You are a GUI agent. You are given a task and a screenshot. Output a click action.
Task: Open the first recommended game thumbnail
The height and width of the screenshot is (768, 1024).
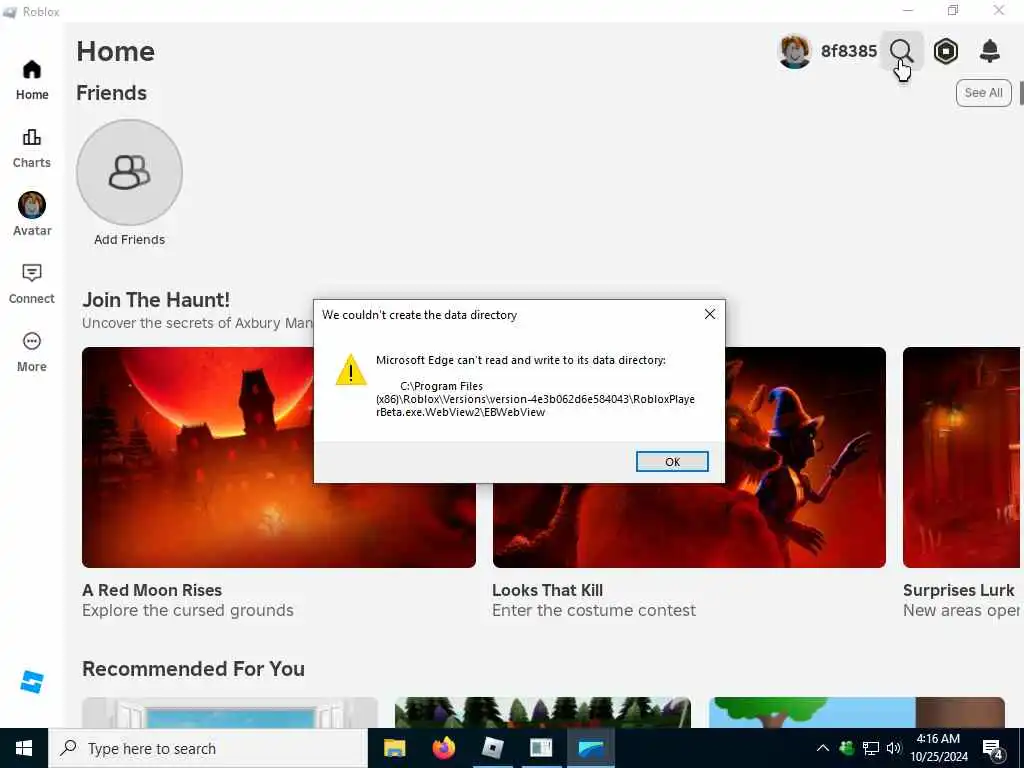click(x=230, y=712)
